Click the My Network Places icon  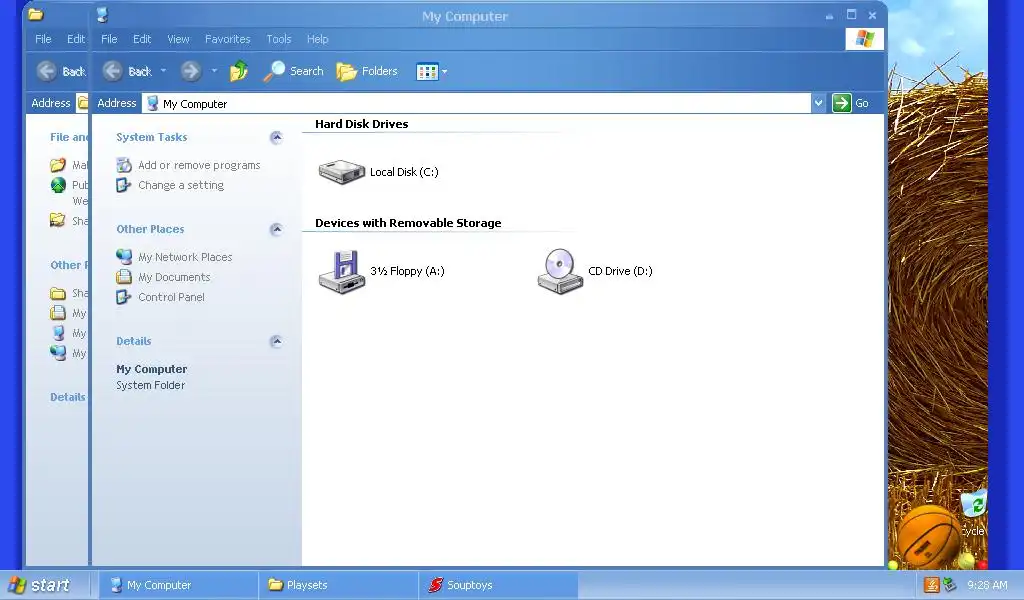124,257
